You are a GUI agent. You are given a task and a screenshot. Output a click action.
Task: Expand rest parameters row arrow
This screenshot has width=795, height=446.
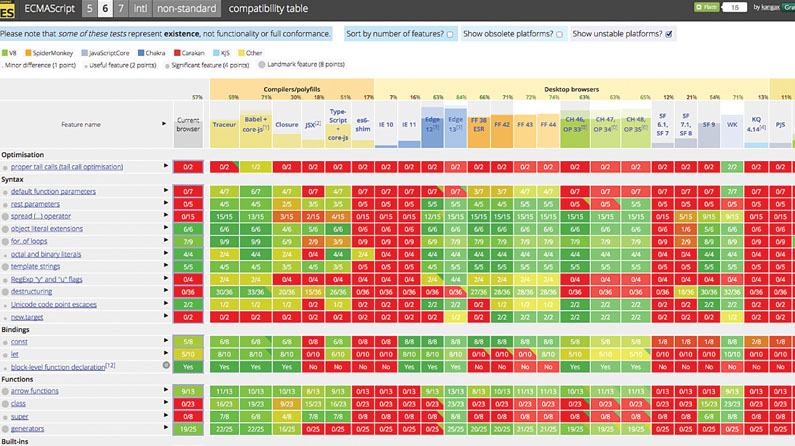pyautogui.click(x=166, y=203)
